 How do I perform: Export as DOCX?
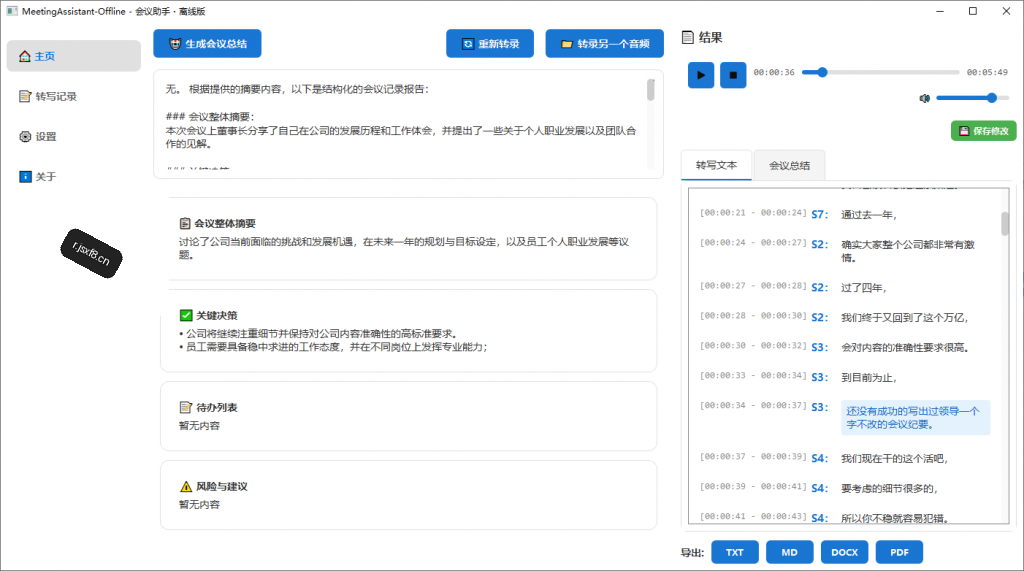844,552
